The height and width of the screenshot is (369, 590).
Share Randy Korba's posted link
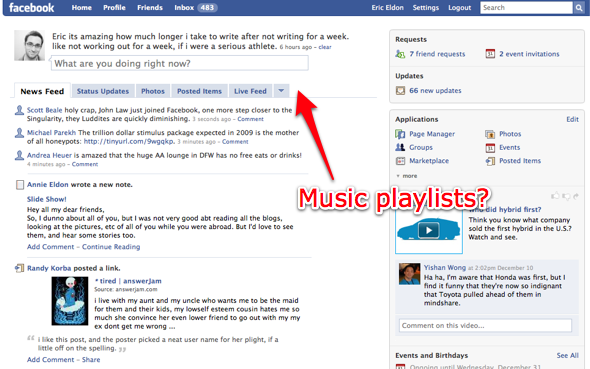click(91, 360)
